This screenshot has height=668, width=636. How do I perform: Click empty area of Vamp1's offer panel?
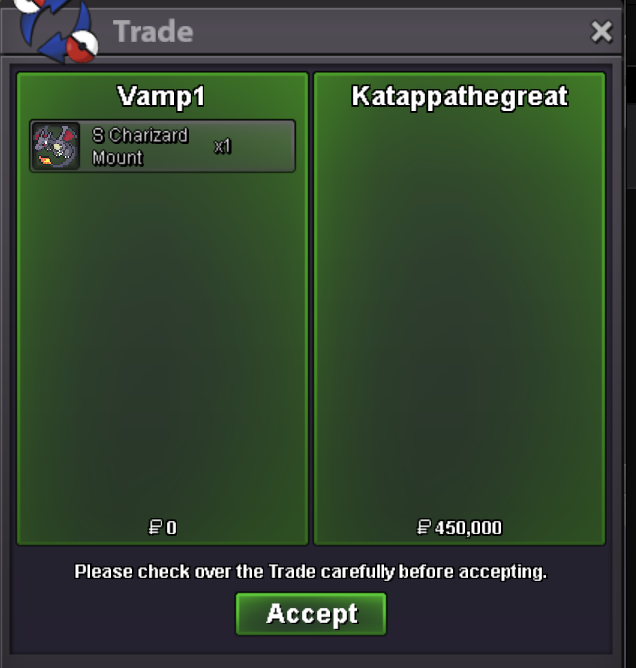pos(162,341)
